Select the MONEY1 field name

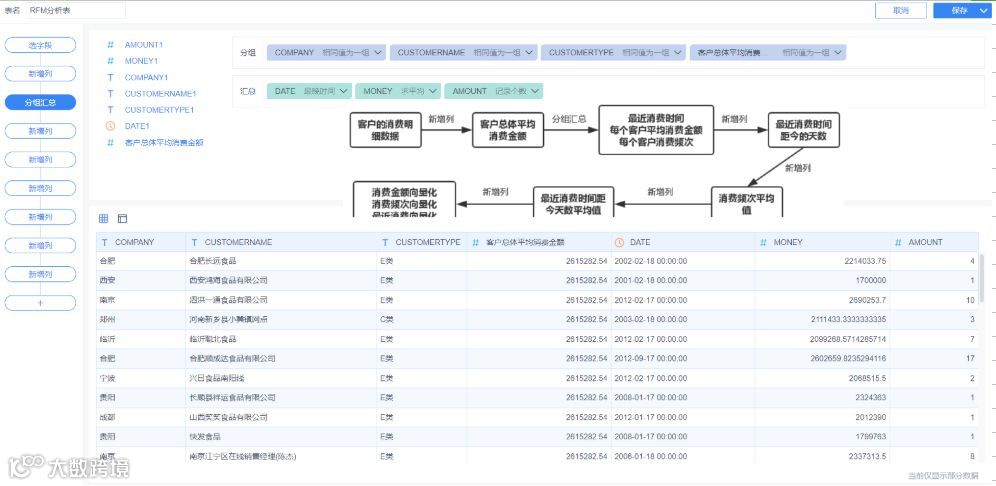coord(141,61)
